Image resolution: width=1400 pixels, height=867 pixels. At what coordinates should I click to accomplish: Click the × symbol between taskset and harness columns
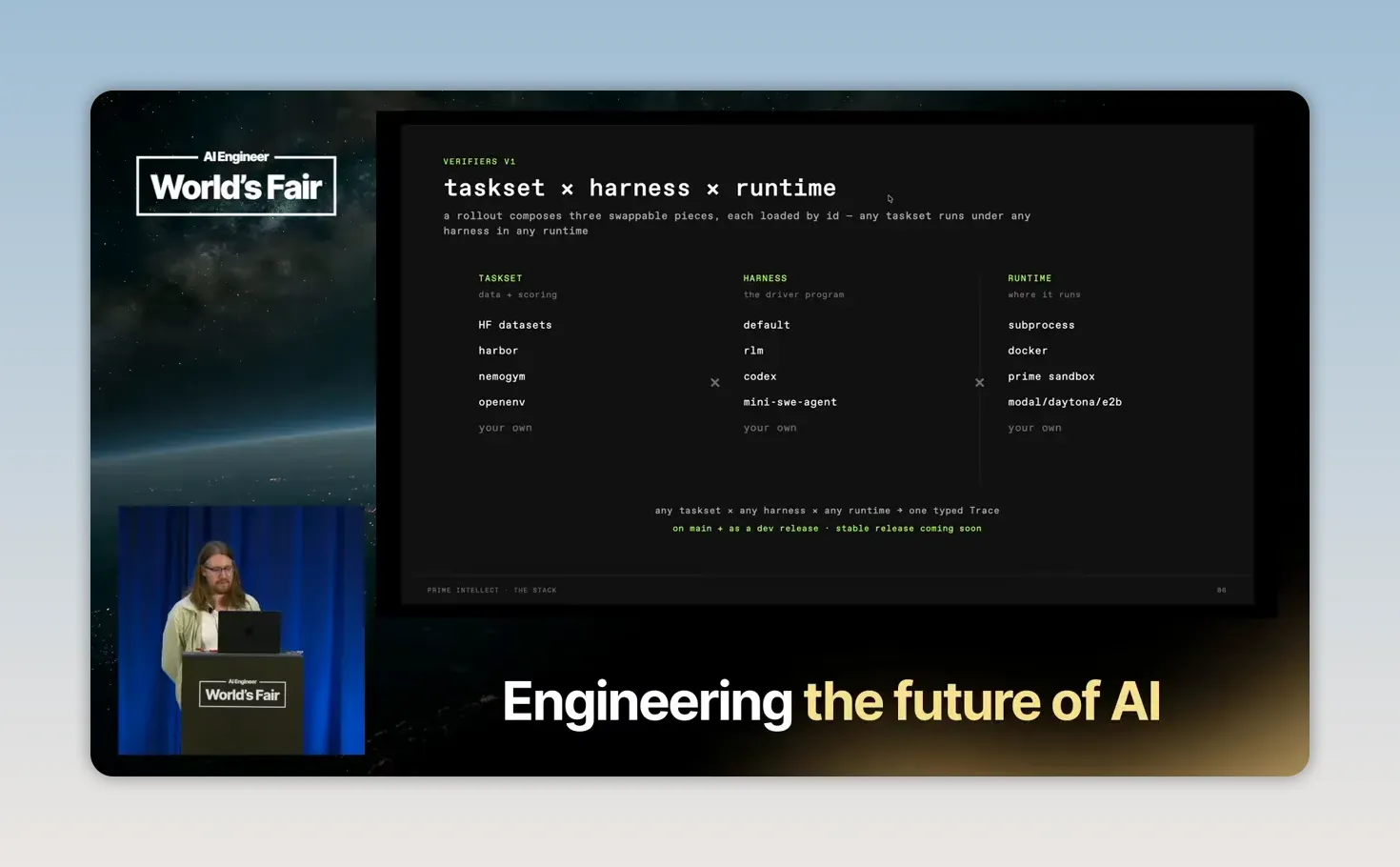pyautogui.click(x=715, y=383)
